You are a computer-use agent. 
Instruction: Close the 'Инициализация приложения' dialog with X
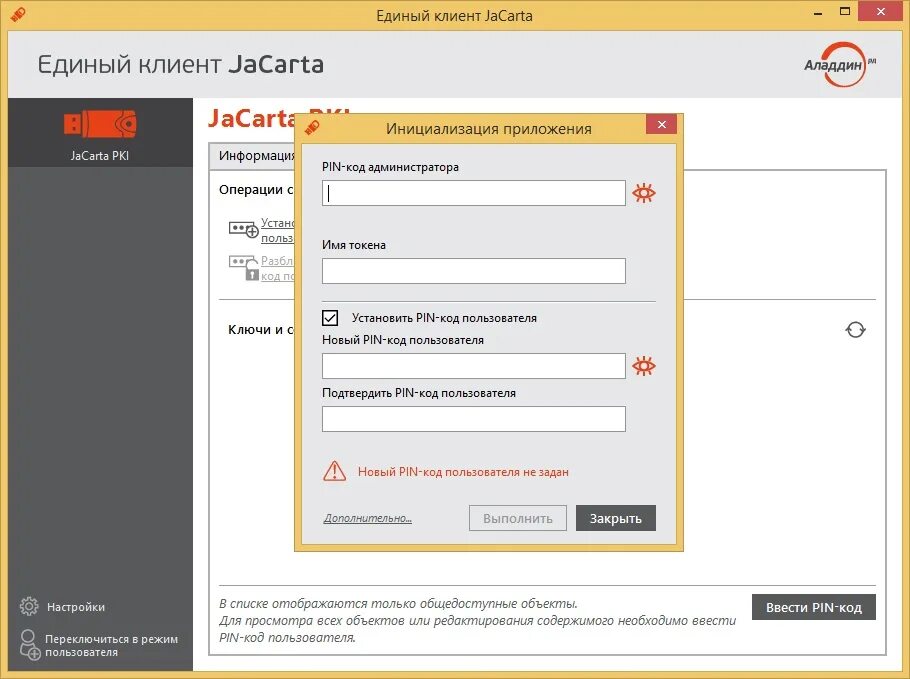pyautogui.click(x=662, y=124)
